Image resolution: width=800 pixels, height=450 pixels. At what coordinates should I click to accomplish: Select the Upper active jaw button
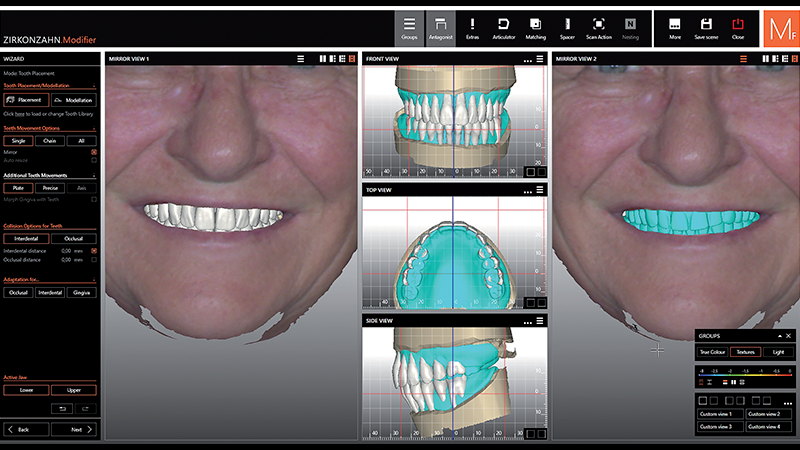click(75, 390)
